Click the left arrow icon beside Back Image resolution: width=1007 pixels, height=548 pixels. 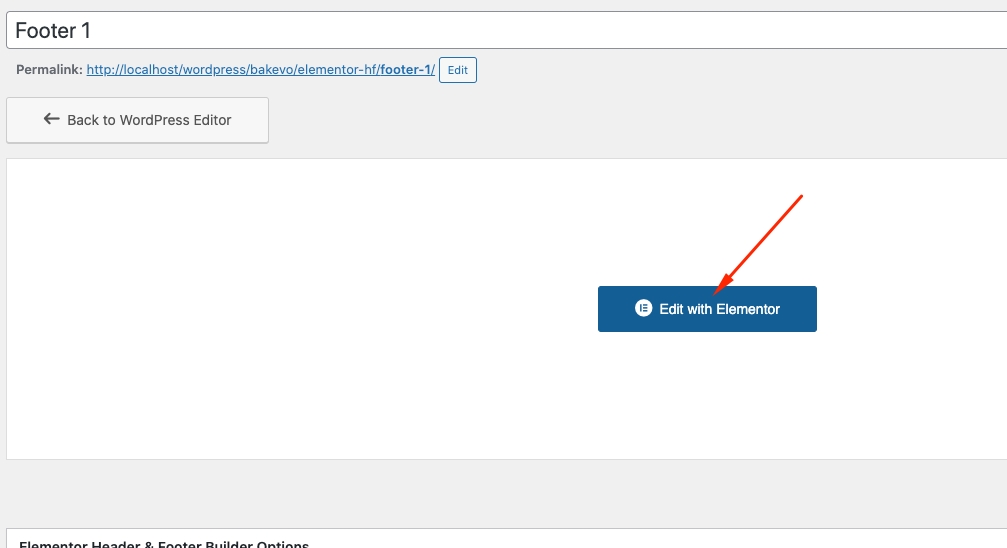coord(52,119)
